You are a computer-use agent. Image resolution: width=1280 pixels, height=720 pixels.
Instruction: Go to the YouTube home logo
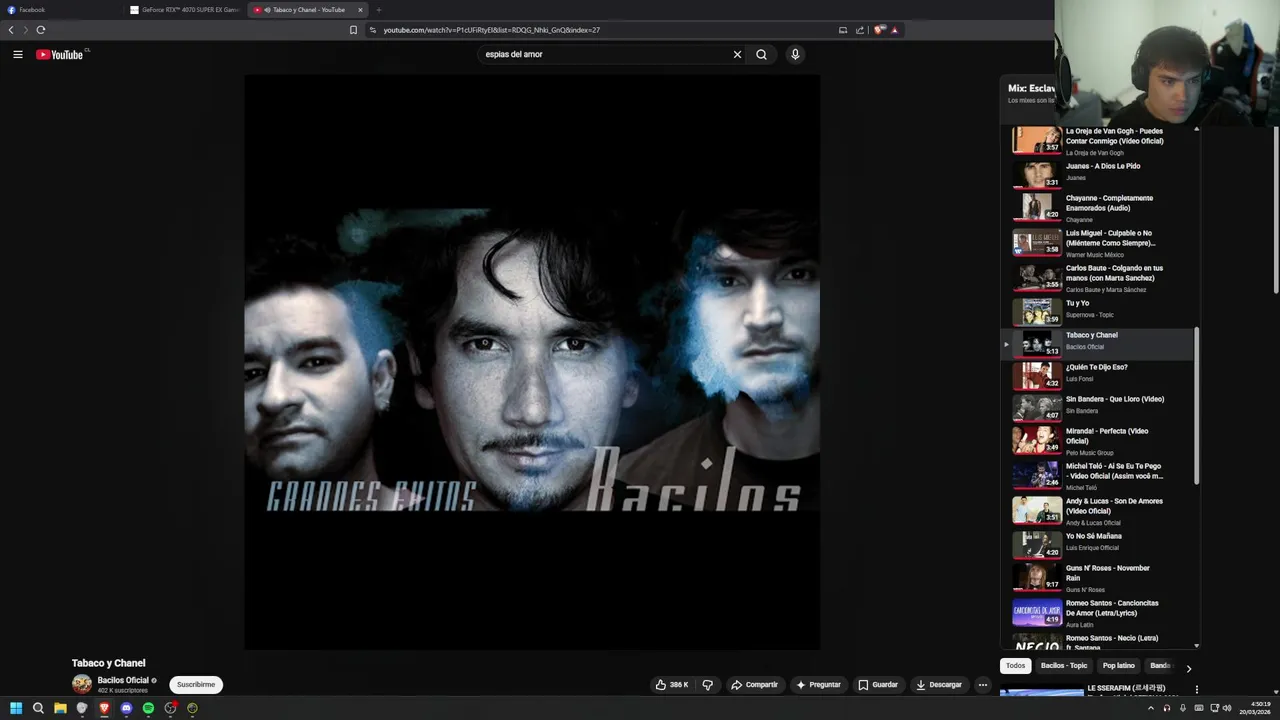pos(60,55)
